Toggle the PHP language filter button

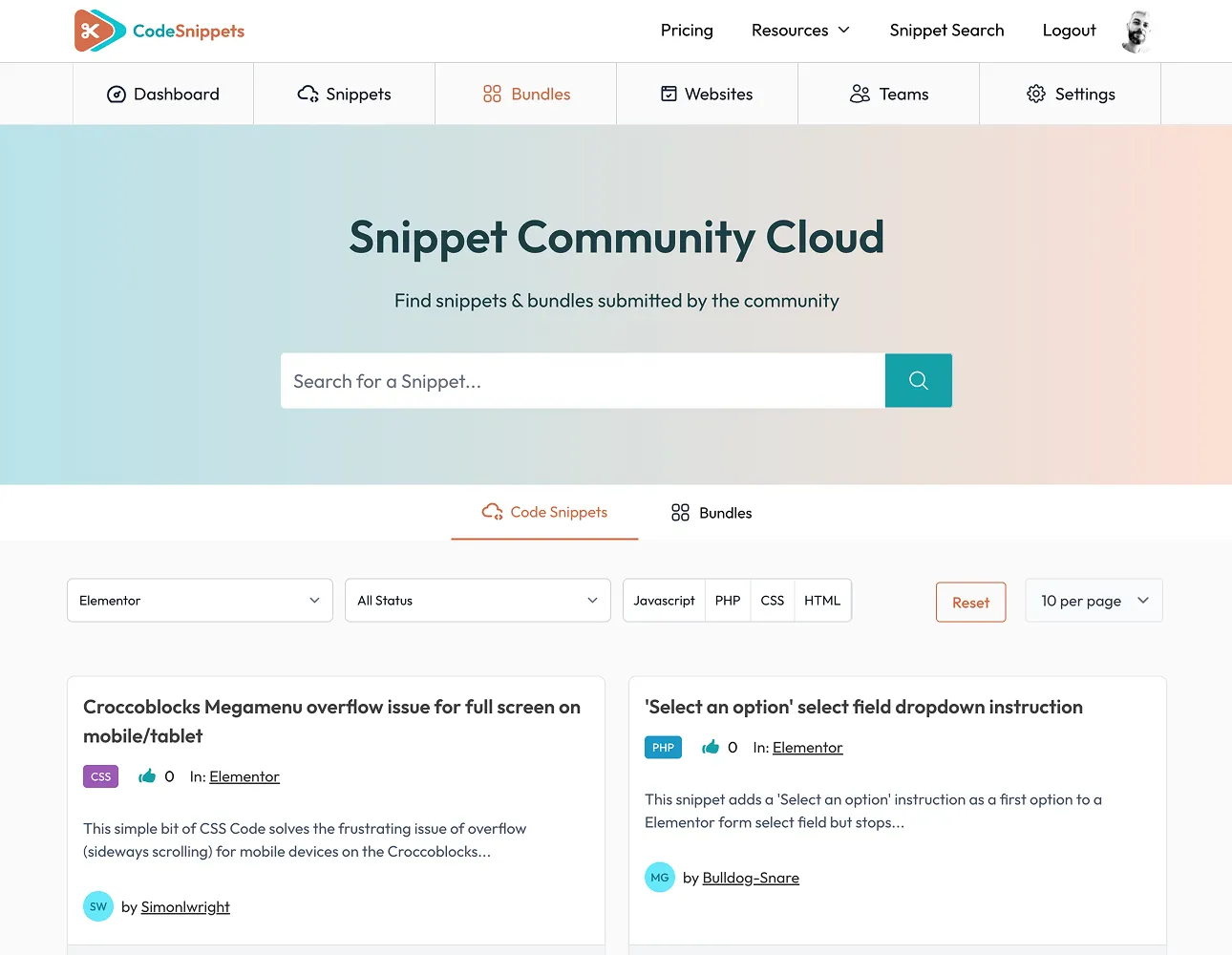pyautogui.click(x=728, y=601)
